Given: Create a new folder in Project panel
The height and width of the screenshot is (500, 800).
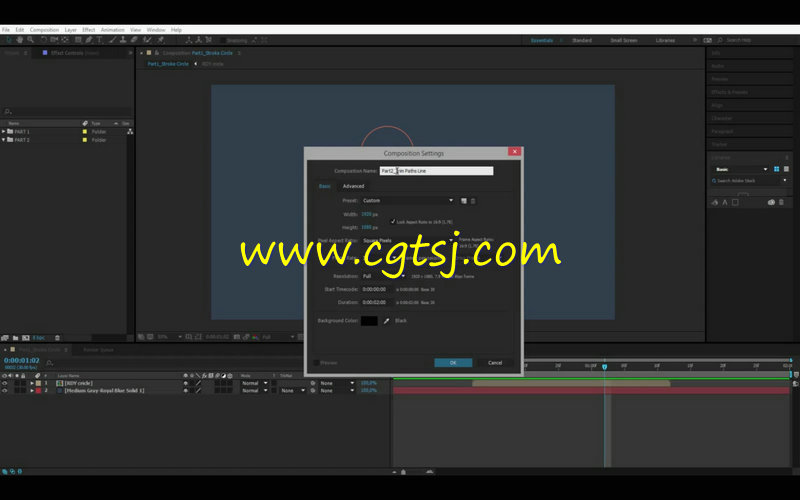Looking at the screenshot, I should click(x=15, y=338).
